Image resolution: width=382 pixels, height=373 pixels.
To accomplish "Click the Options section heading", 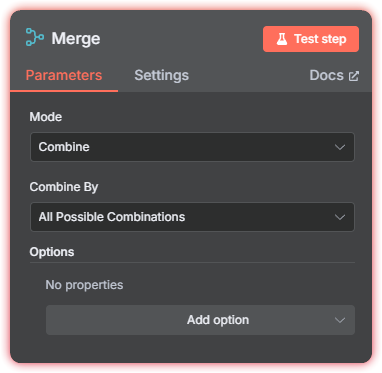I will click(x=52, y=252).
